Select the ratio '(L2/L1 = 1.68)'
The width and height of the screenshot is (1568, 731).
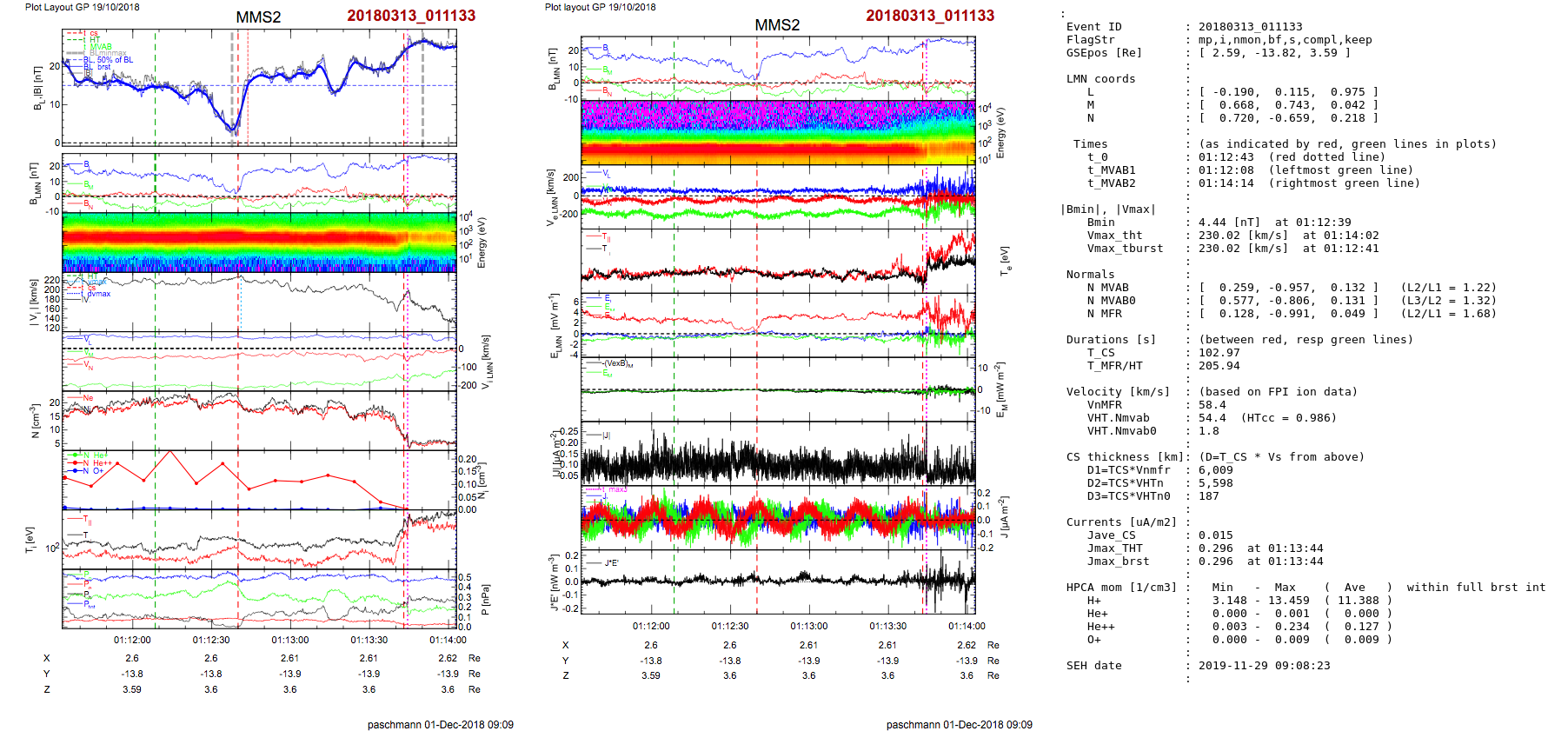tap(1449, 314)
